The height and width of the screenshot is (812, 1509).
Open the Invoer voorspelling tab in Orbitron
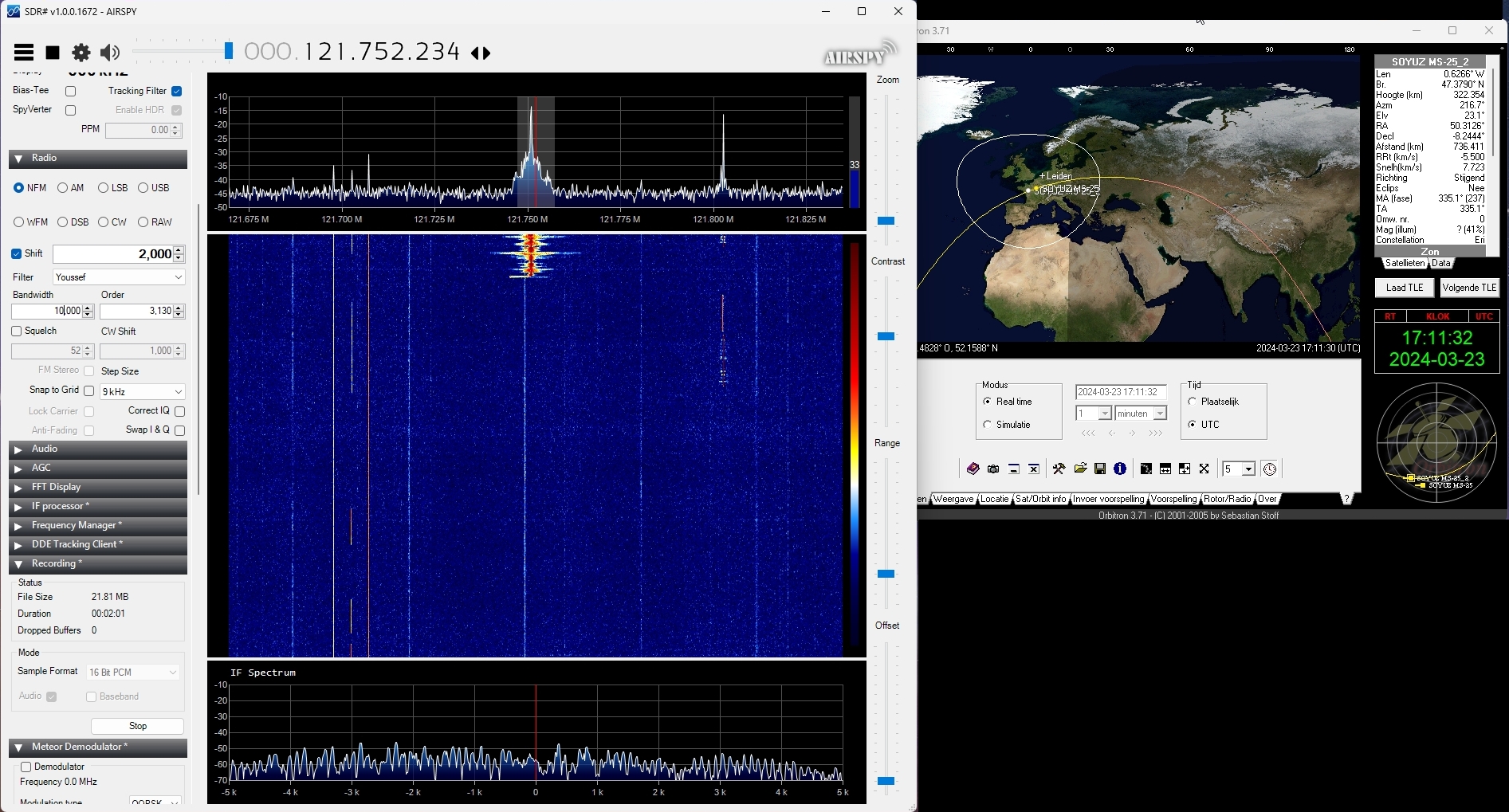(x=1108, y=499)
